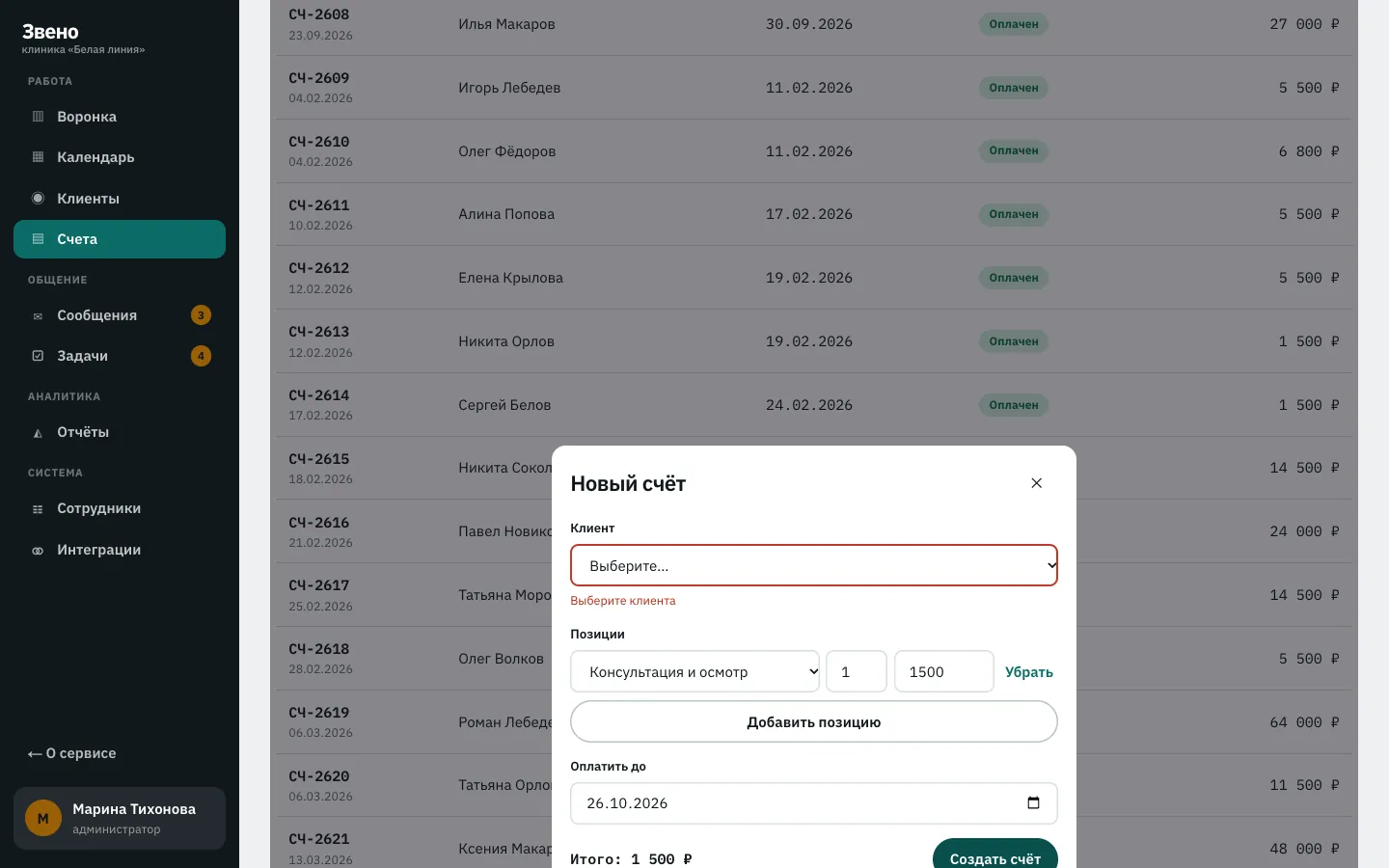
Task: Click Добавить позицию button
Action: click(x=814, y=721)
